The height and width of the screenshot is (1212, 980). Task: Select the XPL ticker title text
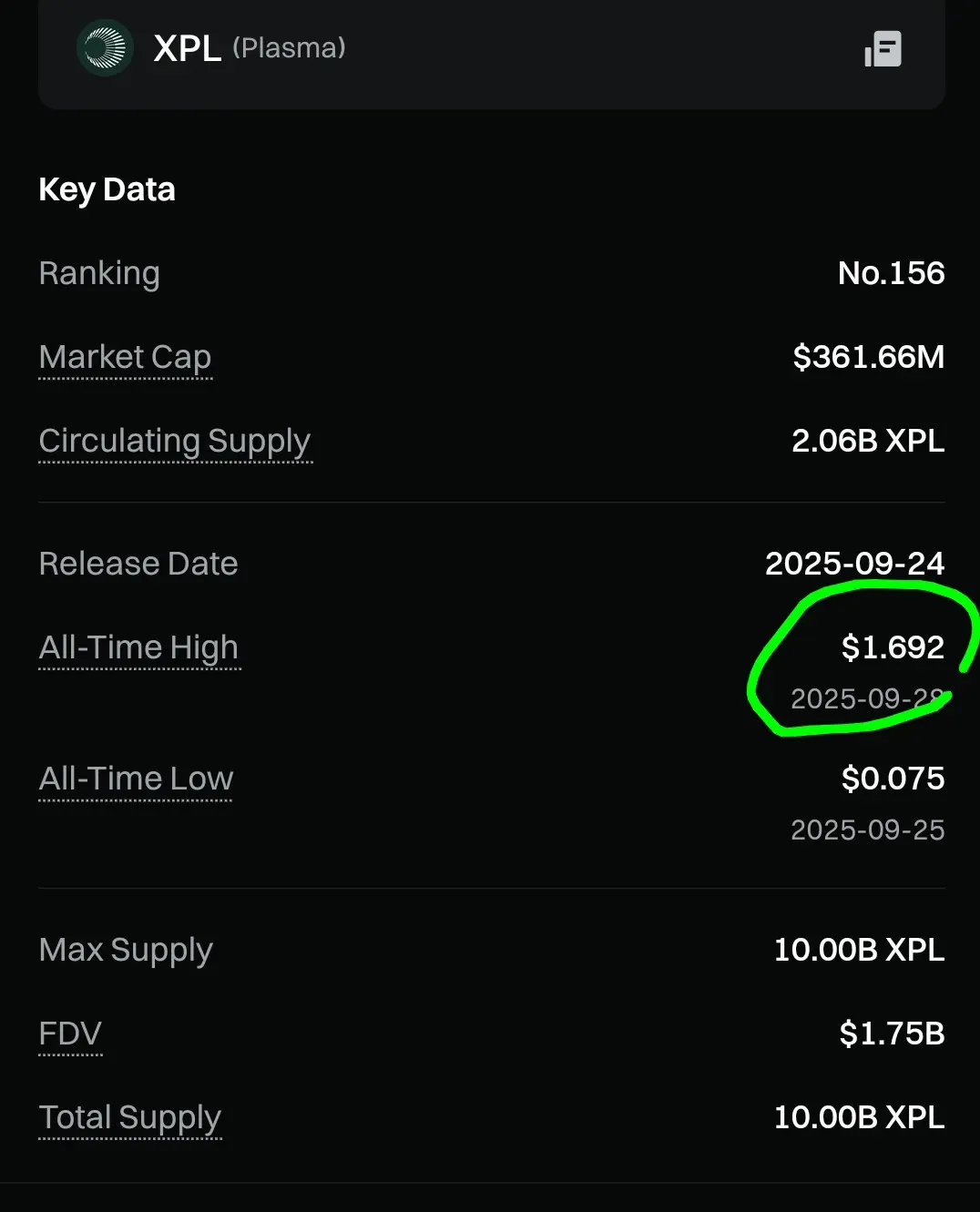click(188, 48)
